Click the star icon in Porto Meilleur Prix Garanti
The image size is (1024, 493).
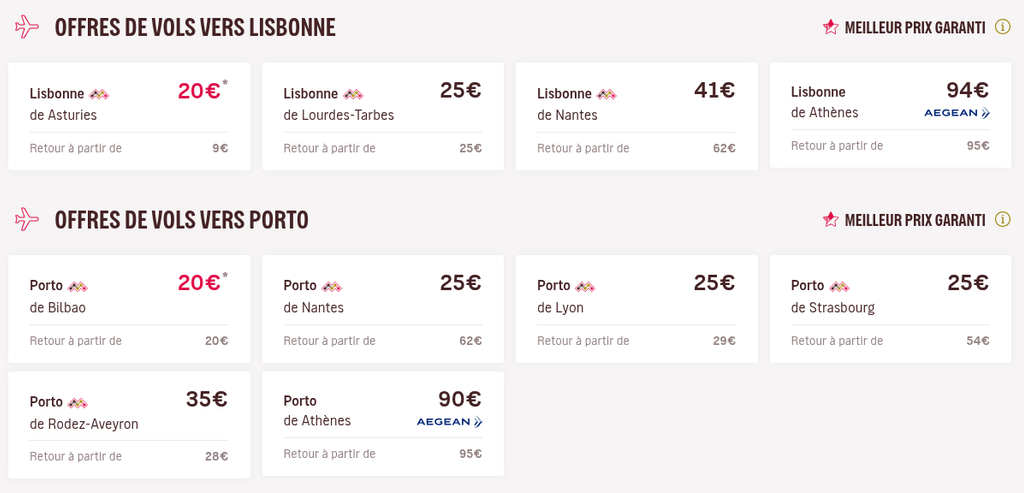pos(830,219)
